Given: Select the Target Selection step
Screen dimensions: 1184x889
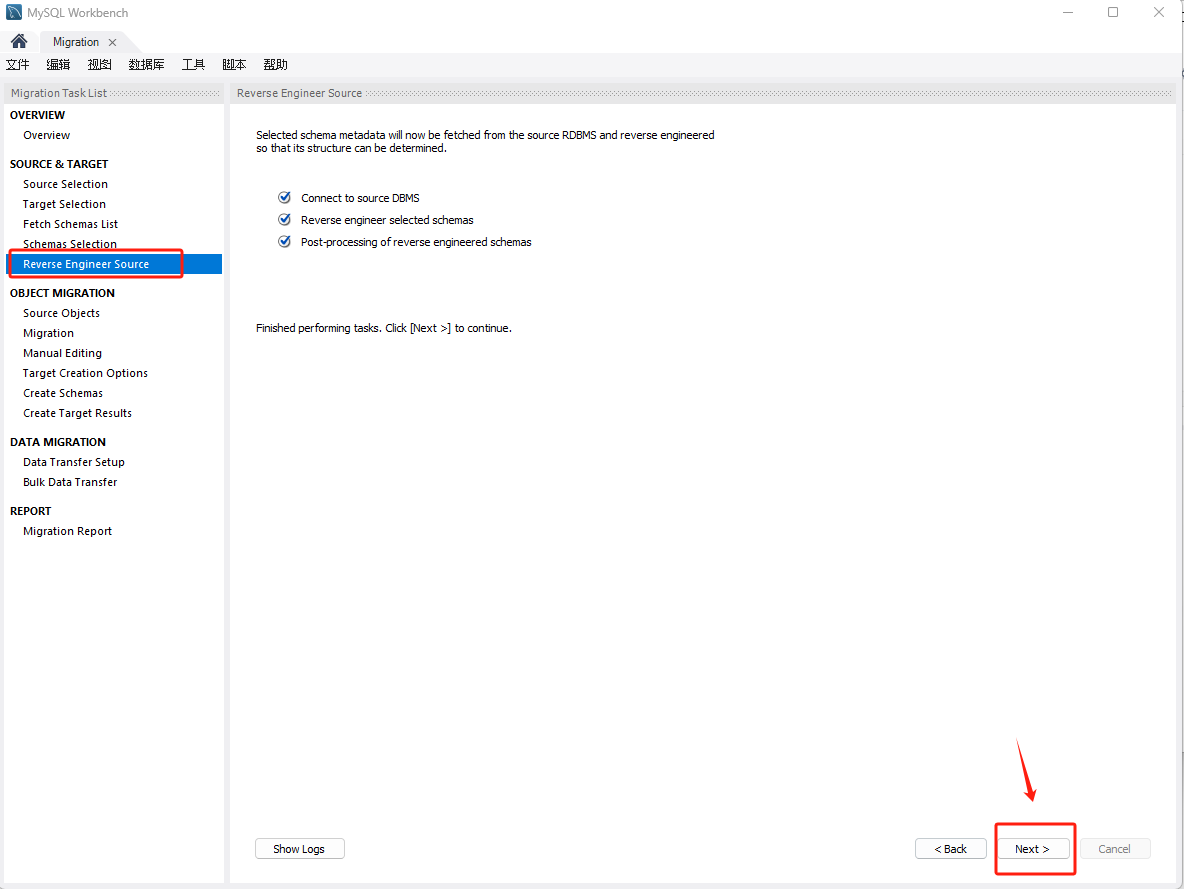Looking at the screenshot, I should [64, 204].
